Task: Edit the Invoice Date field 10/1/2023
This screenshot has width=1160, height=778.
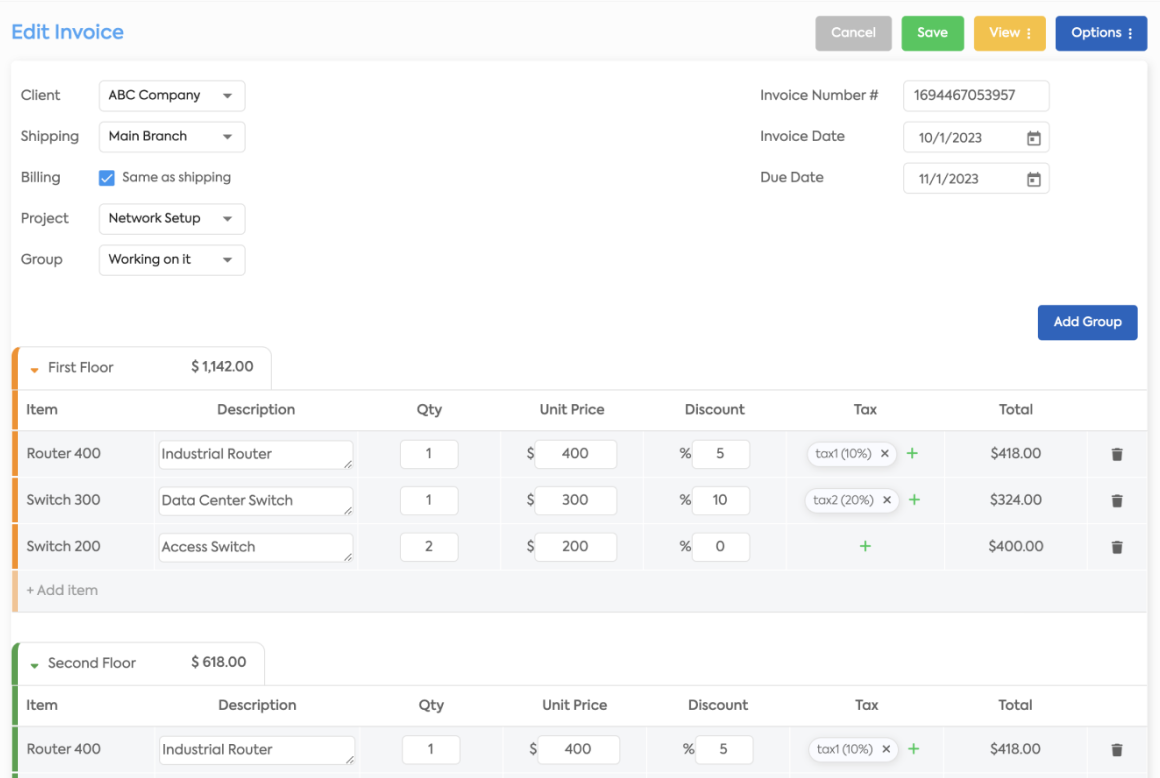Action: click(x=976, y=138)
